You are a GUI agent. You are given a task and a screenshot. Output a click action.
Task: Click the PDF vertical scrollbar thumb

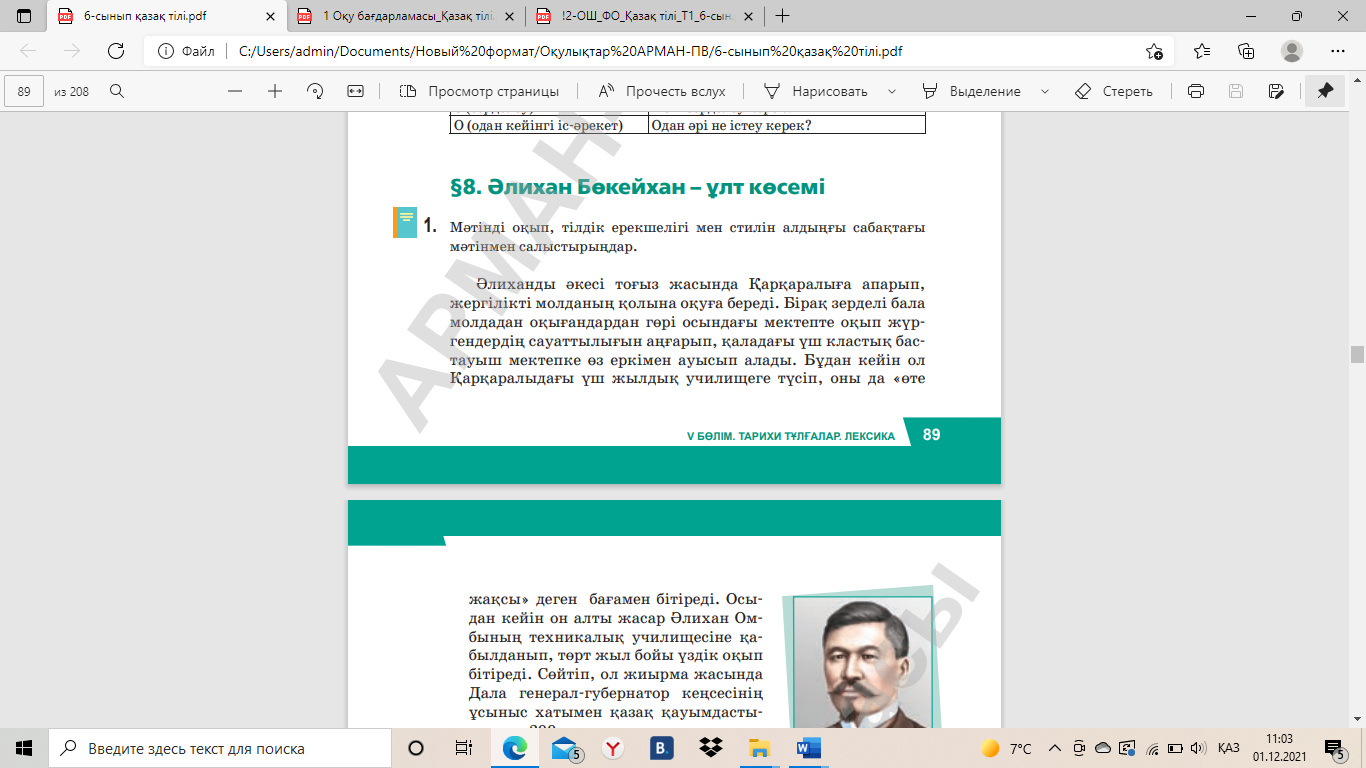point(1357,354)
